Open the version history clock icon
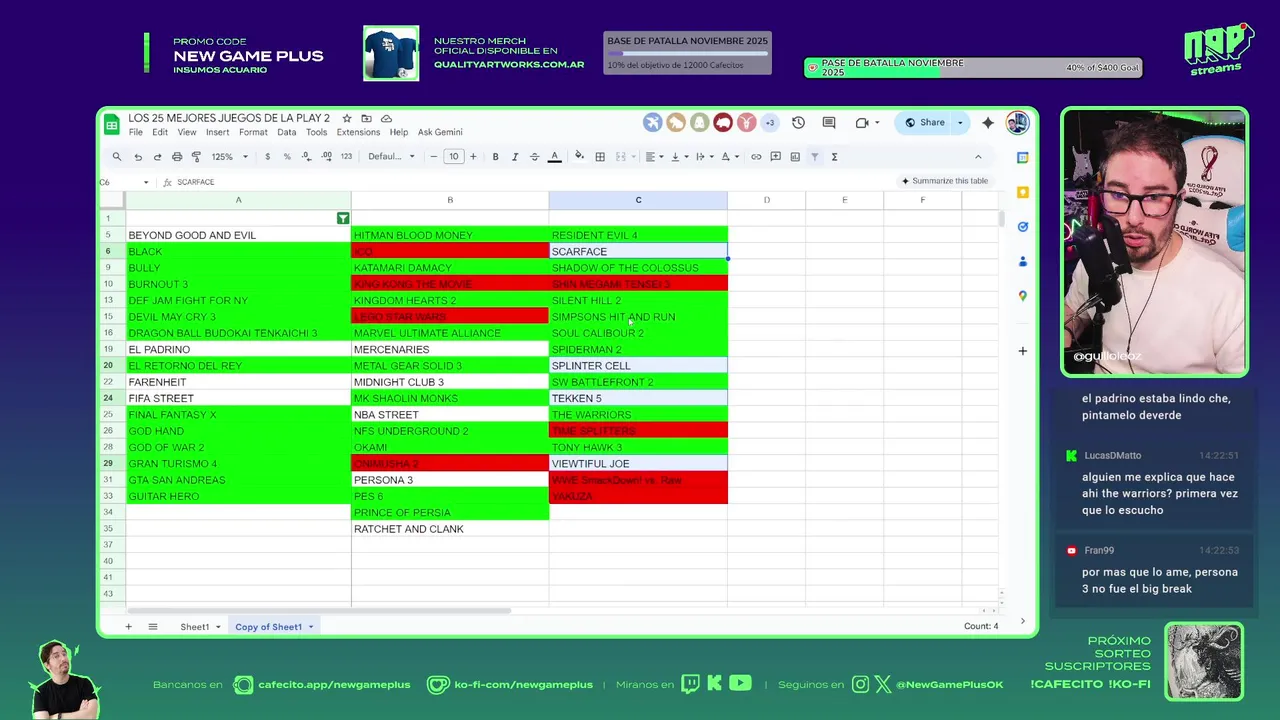The width and height of the screenshot is (1280, 720). pyautogui.click(x=798, y=122)
